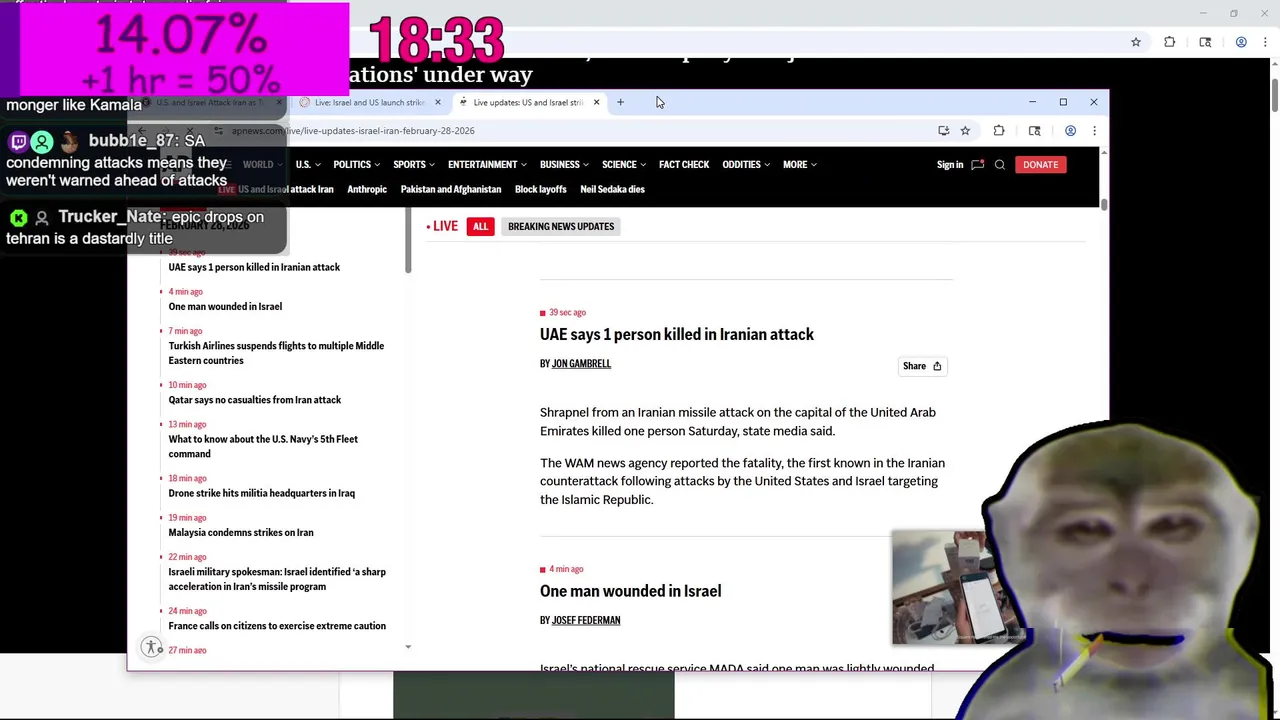This screenshot has height=720, width=1280.
Task: Open sidebar item 'Qatar says no casualties from Iran attack'
Action: (x=255, y=400)
